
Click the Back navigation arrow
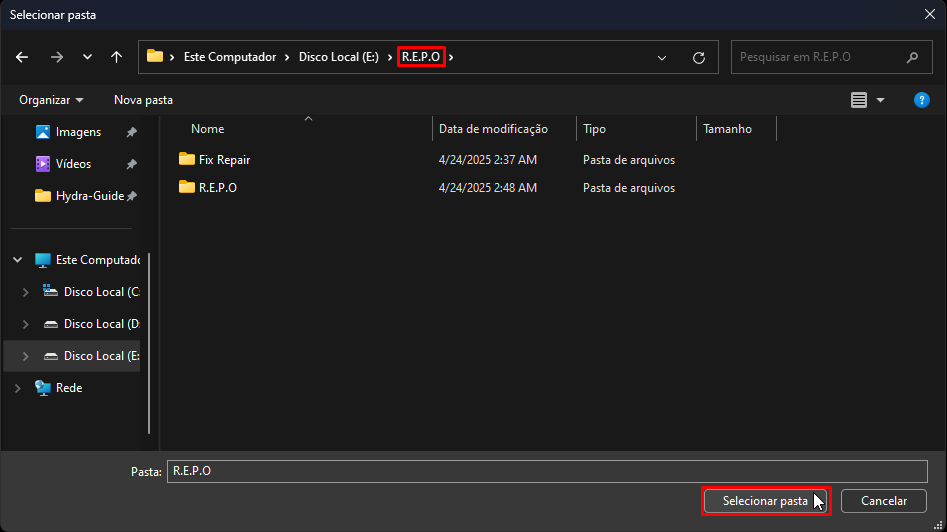click(23, 57)
